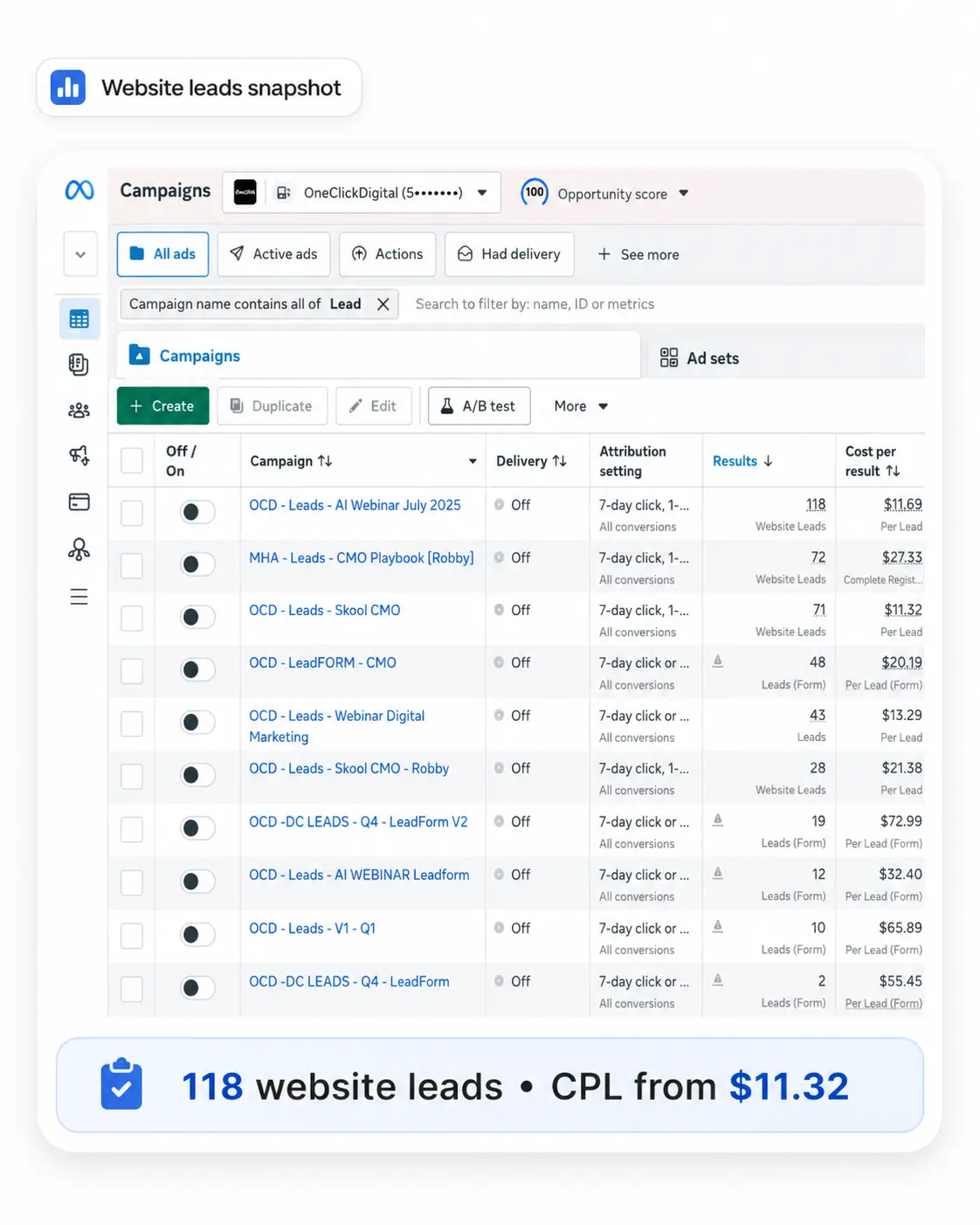980x1225 pixels.
Task: Click the Duplicate button
Action: [x=273, y=406]
